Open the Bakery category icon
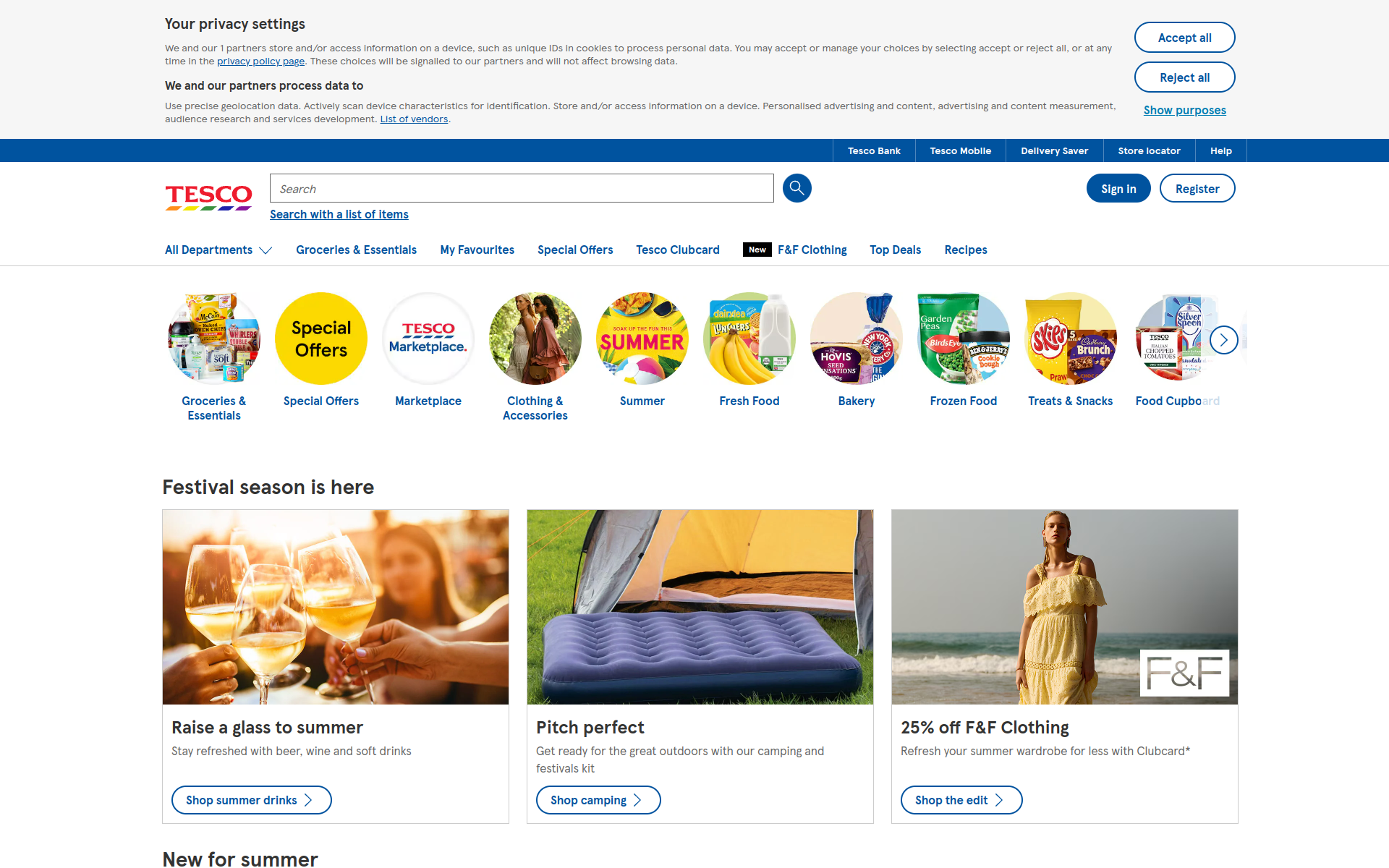The height and width of the screenshot is (868, 1389). (857, 339)
